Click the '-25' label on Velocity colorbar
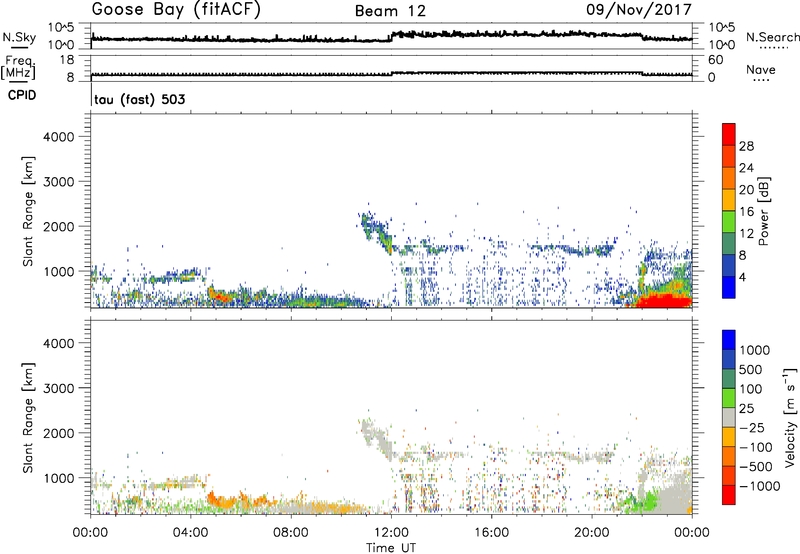Screen dimensions: 800x554 [x=752, y=428]
